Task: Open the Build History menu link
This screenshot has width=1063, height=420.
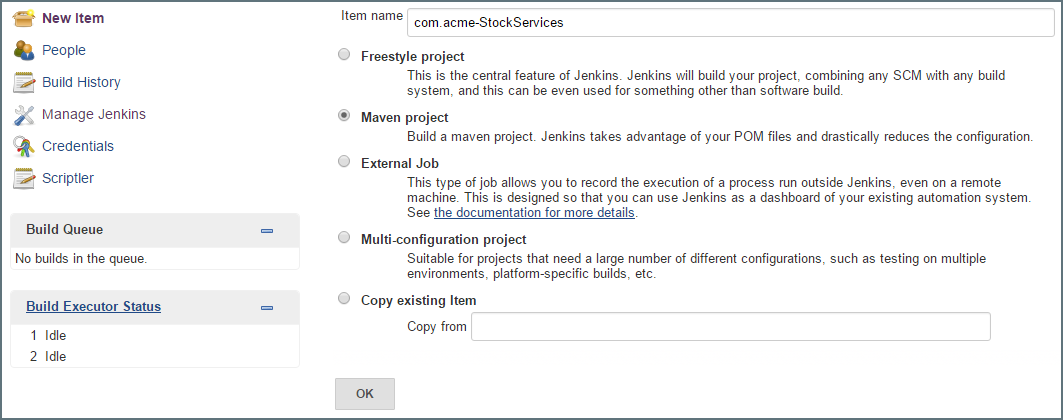Action: point(81,82)
